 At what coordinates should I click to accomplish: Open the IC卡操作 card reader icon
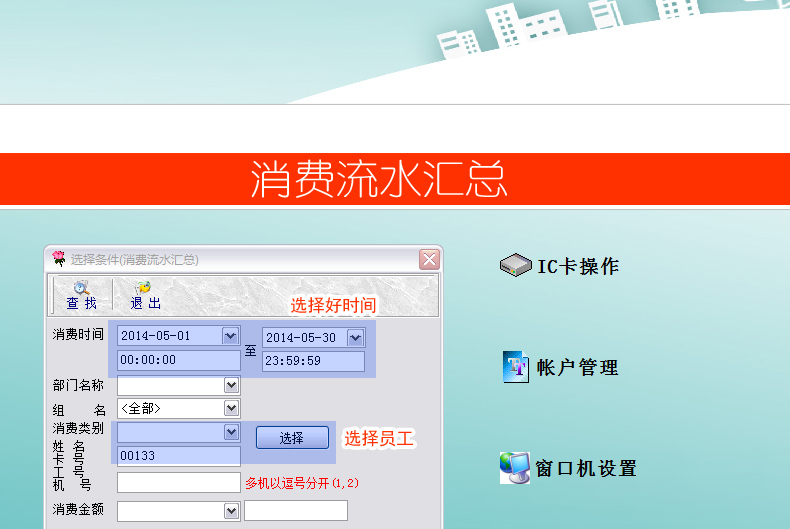point(515,266)
